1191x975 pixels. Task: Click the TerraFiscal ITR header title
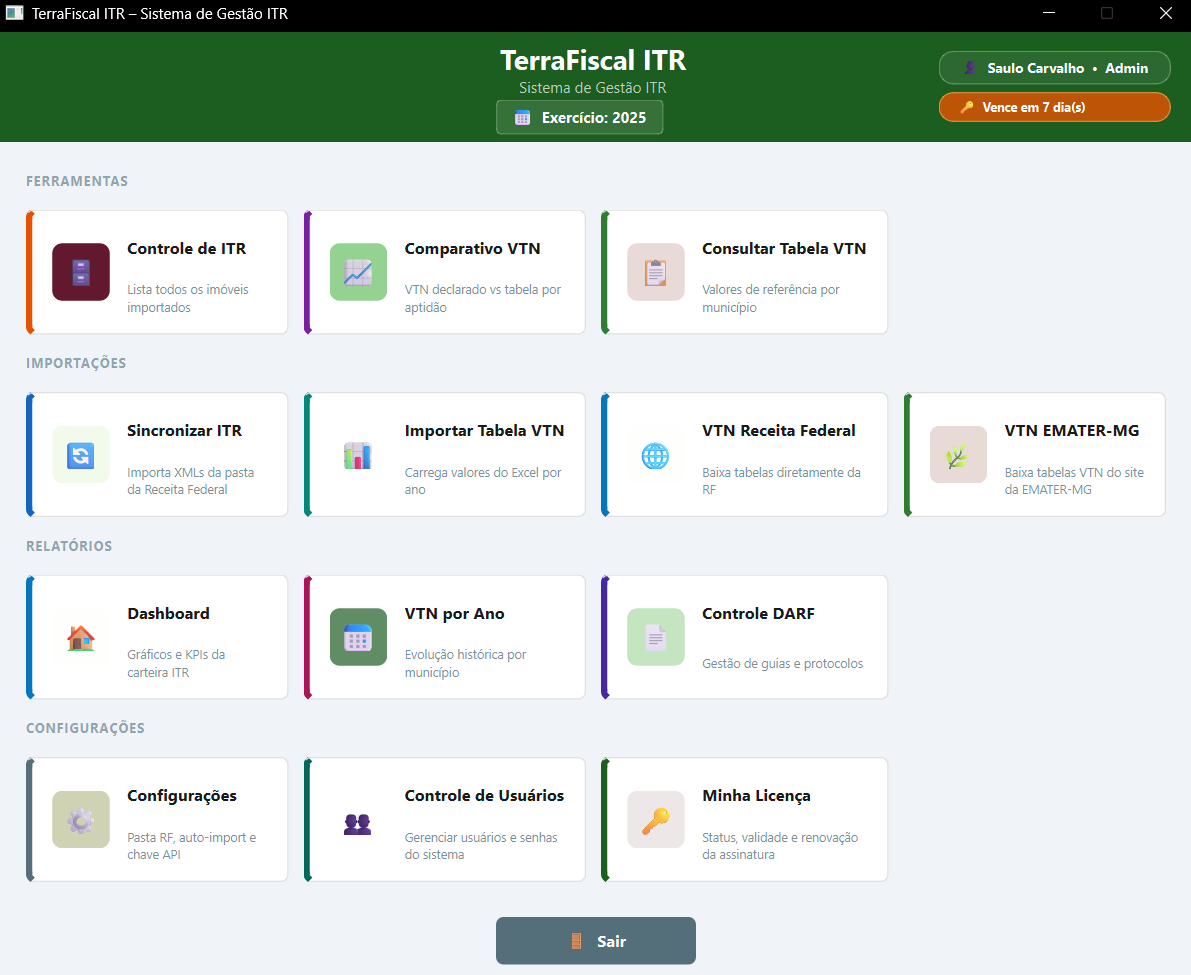click(593, 60)
